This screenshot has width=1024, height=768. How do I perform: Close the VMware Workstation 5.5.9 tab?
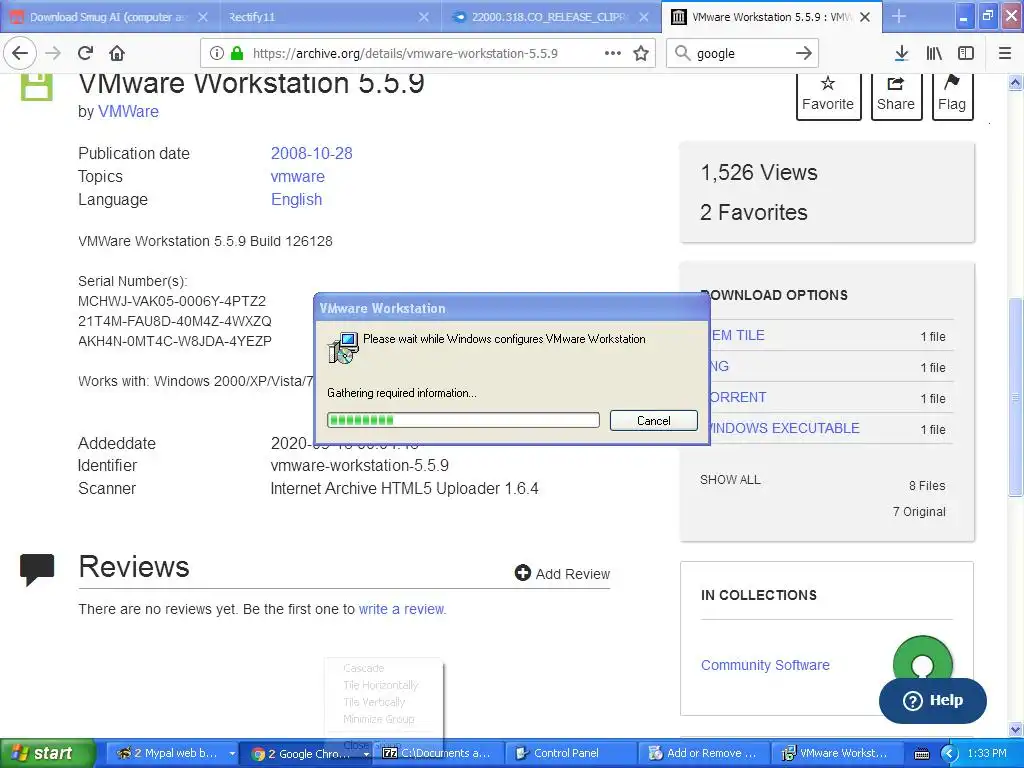[865, 17]
